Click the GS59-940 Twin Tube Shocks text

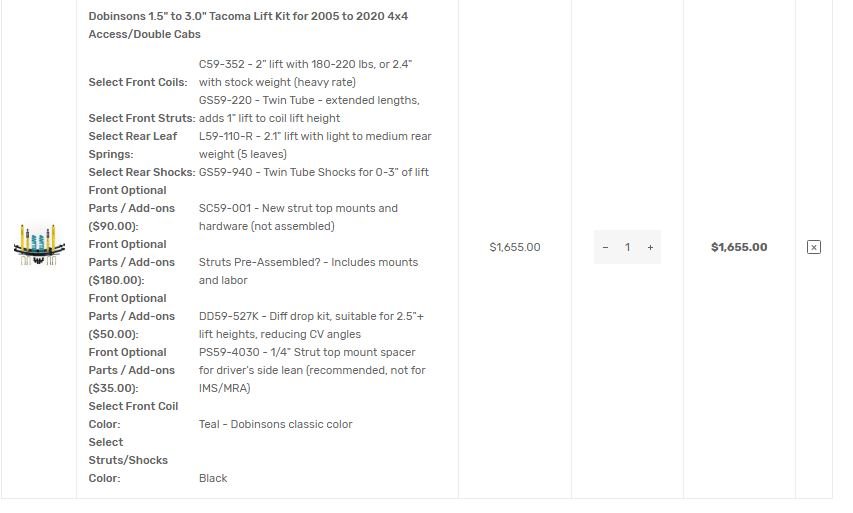[314, 172]
